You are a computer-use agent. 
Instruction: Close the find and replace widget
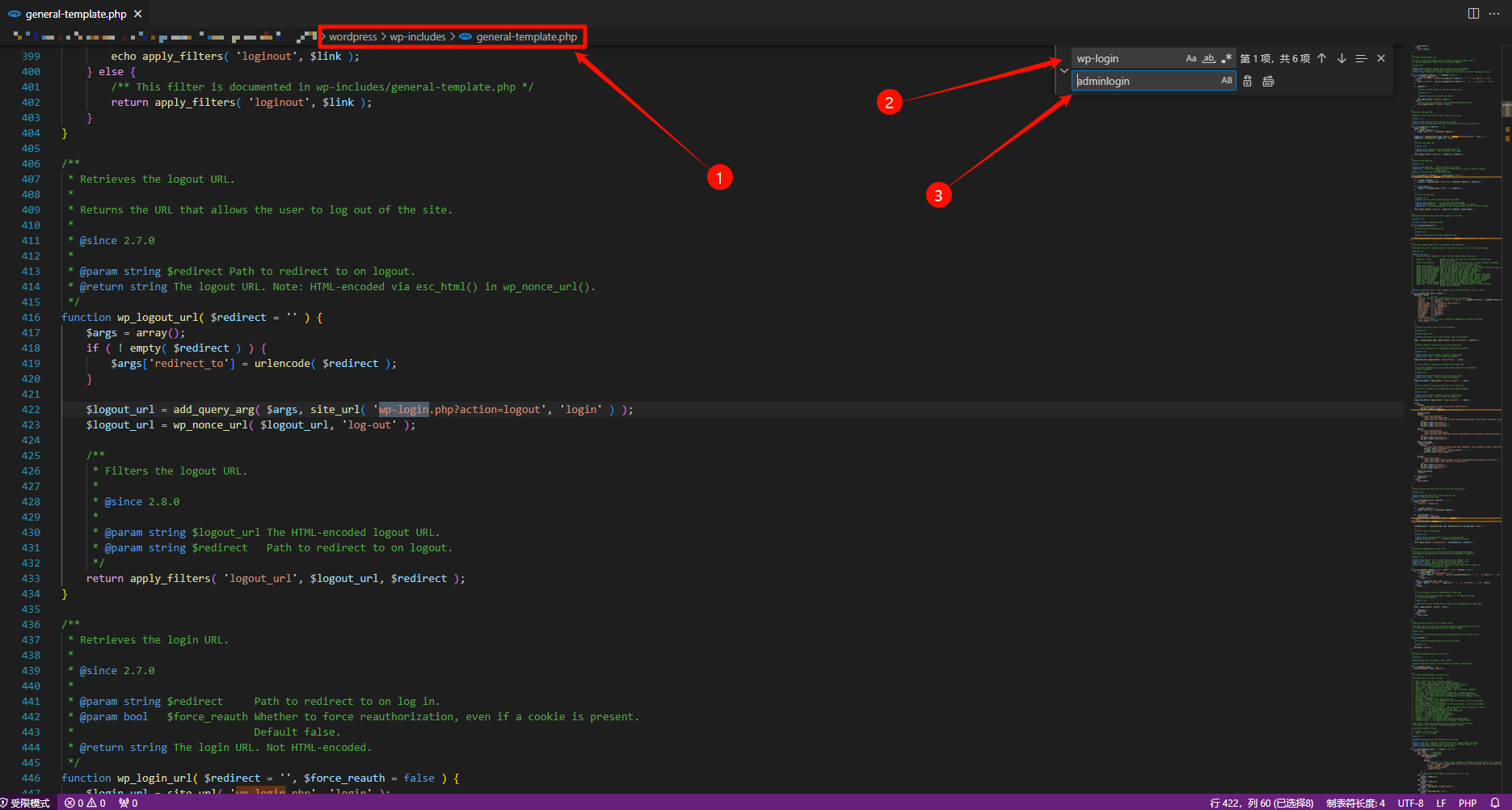(x=1381, y=58)
